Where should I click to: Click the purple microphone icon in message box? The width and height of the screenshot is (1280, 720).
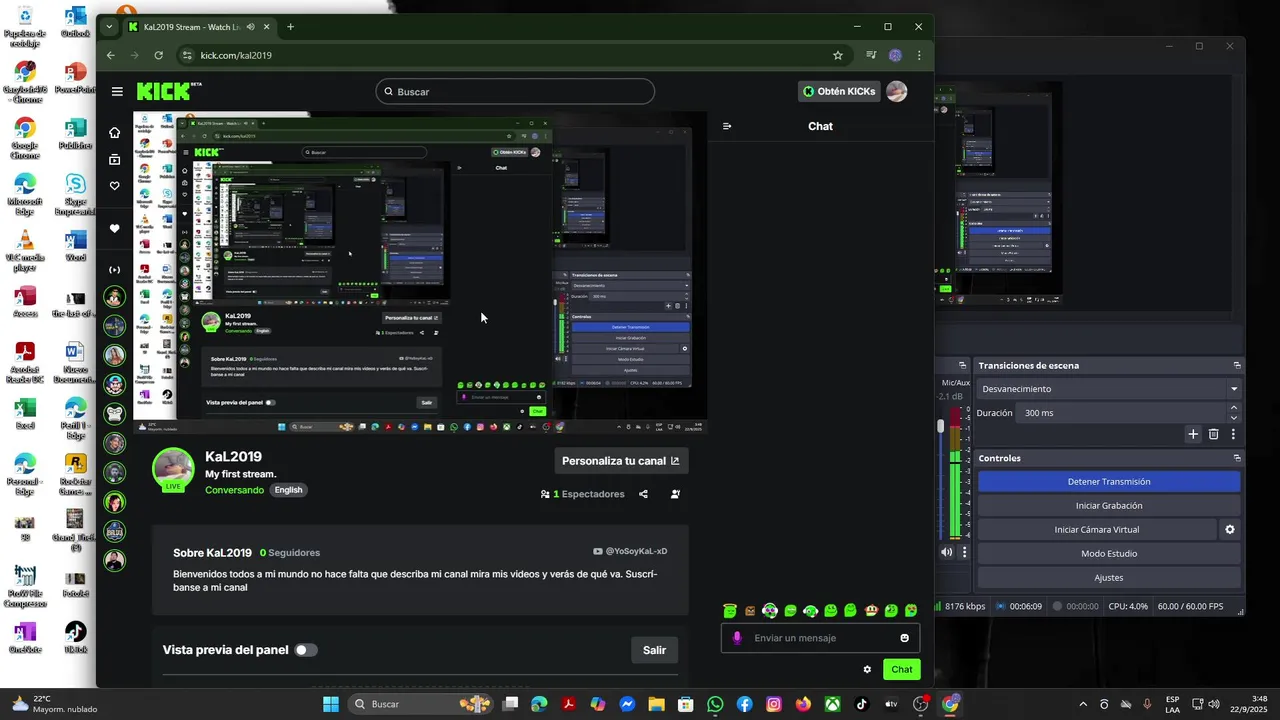(x=737, y=638)
